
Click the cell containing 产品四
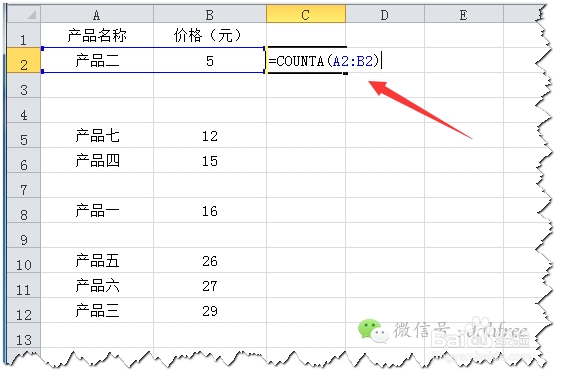(x=97, y=161)
